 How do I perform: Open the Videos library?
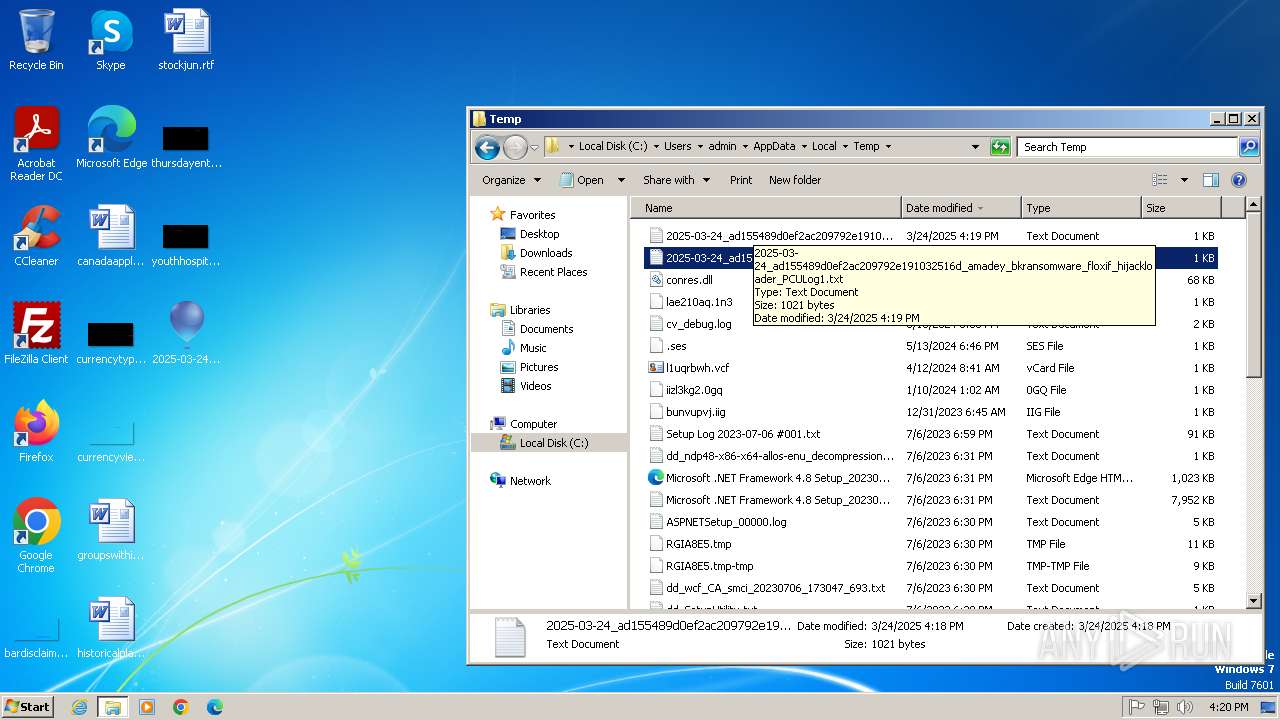point(526,386)
